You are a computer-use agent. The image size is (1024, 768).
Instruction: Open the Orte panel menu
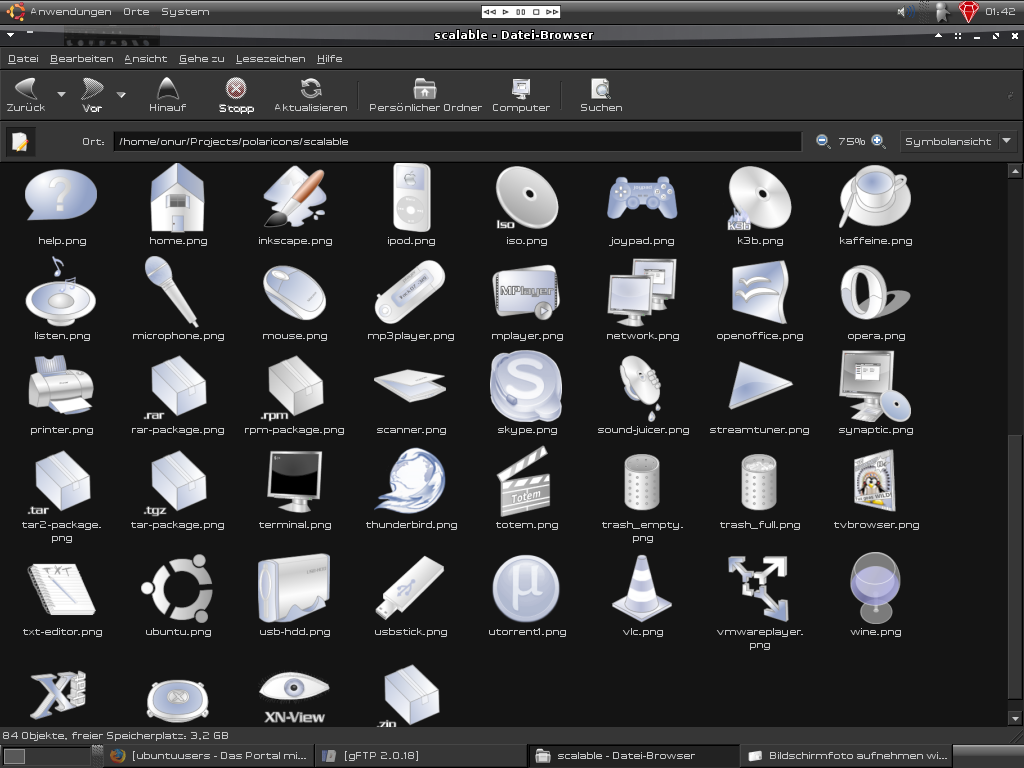click(136, 12)
